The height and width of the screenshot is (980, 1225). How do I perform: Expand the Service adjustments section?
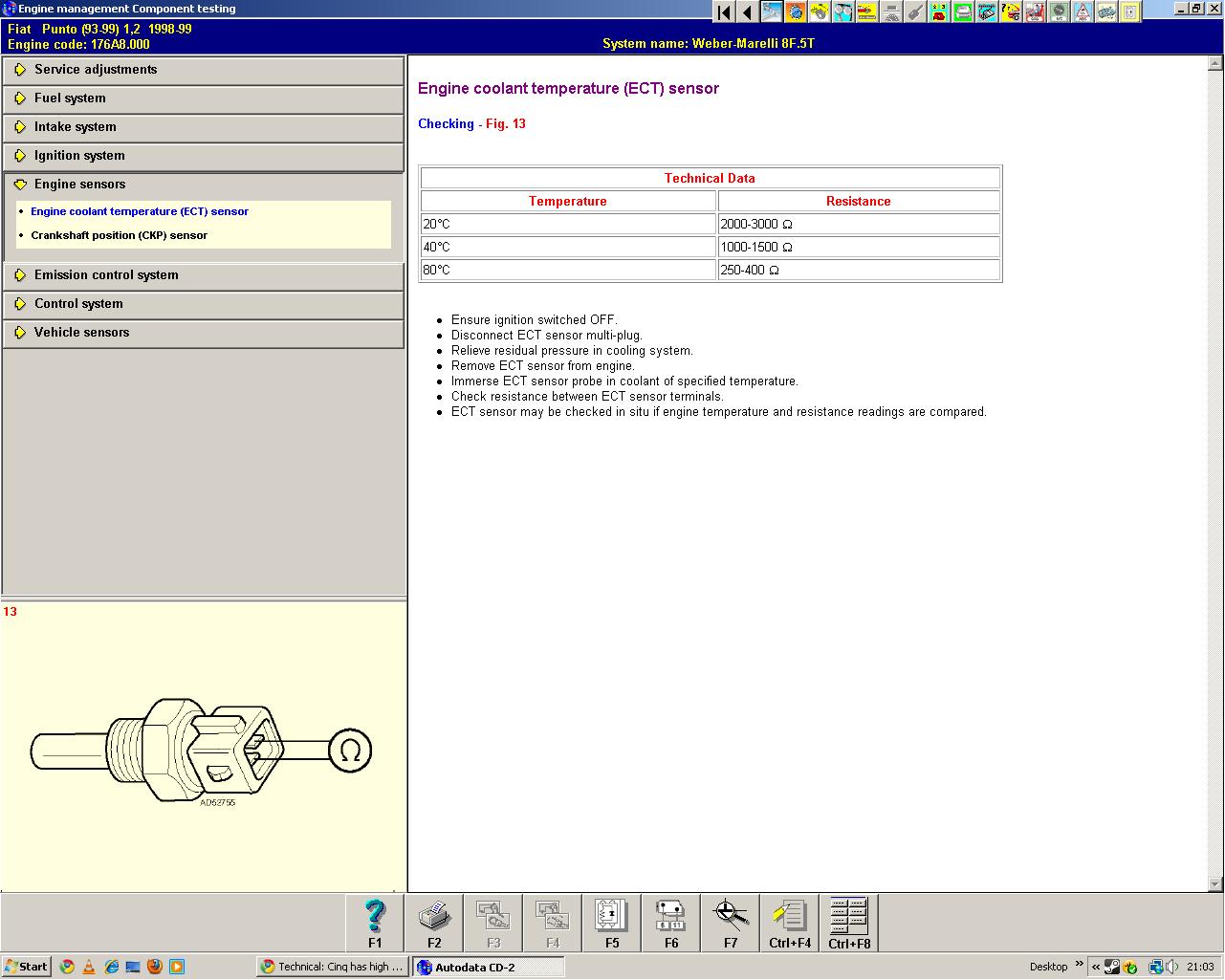pyautogui.click(x=204, y=70)
